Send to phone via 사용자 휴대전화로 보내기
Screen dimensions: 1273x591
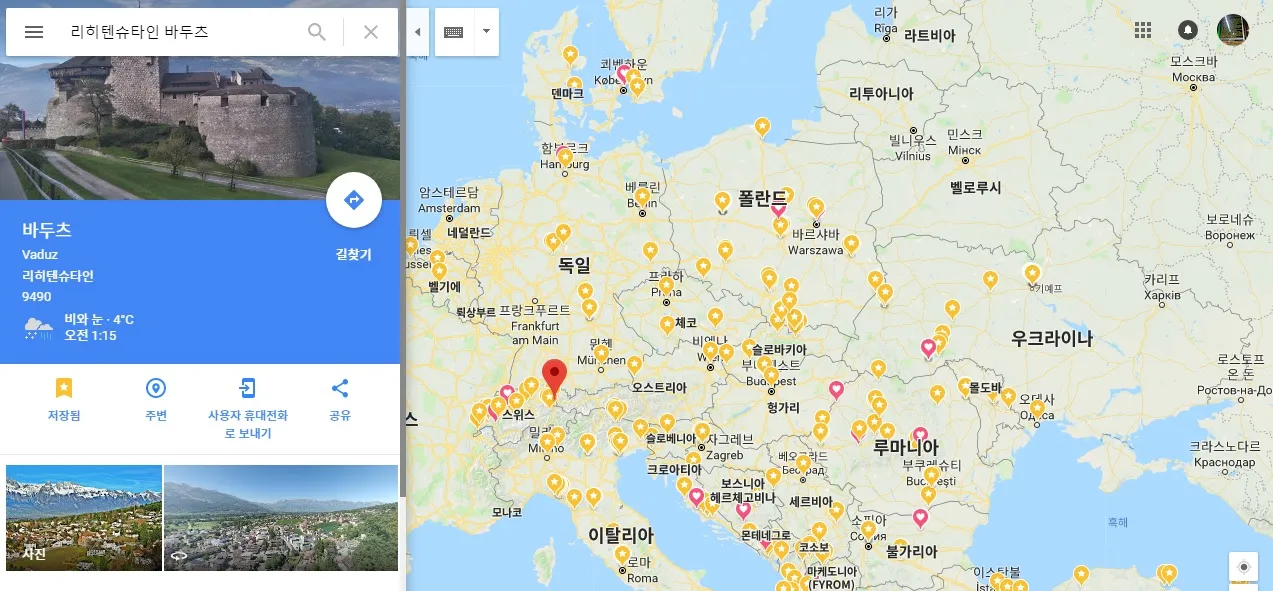click(x=248, y=409)
